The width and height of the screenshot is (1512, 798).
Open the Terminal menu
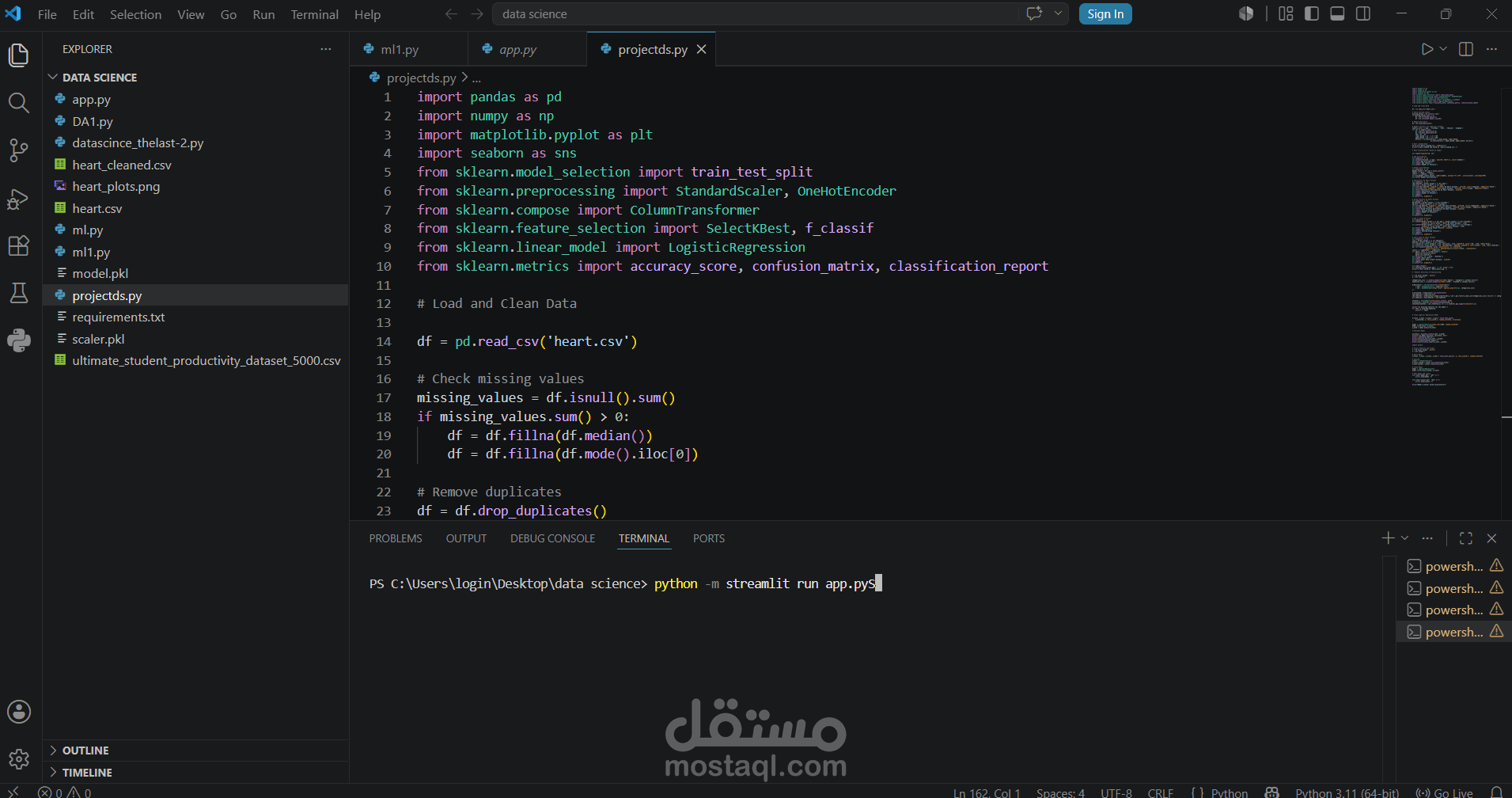point(314,14)
